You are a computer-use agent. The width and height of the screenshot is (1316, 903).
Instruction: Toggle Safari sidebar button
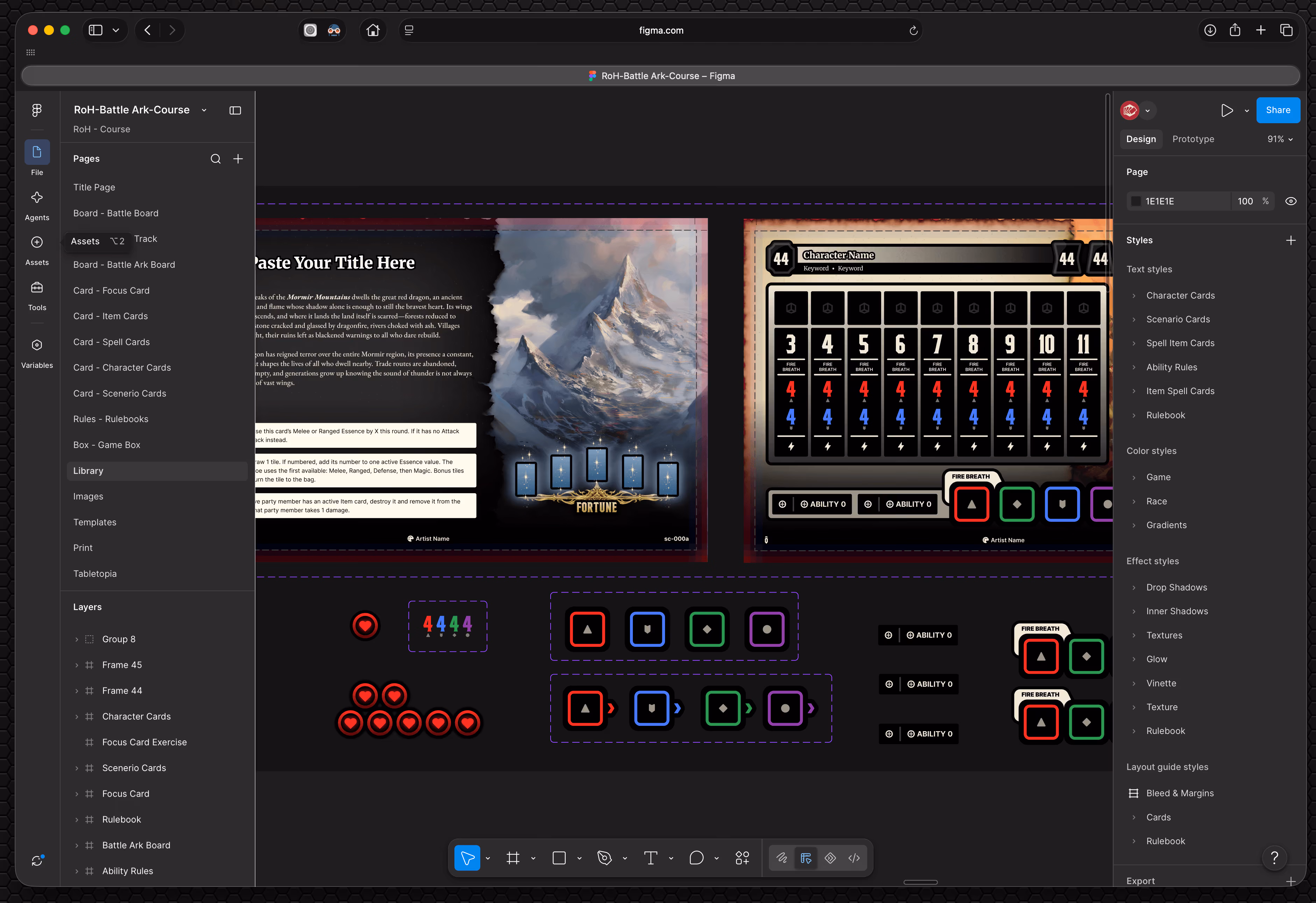[x=96, y=30]
